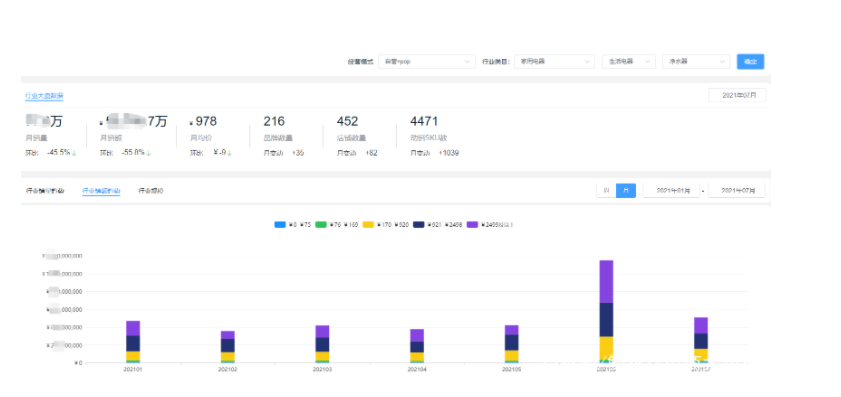The image size is (841, 397).
Task: Pick the 2021年07月 end date field
Action: [x=736, y=190]
